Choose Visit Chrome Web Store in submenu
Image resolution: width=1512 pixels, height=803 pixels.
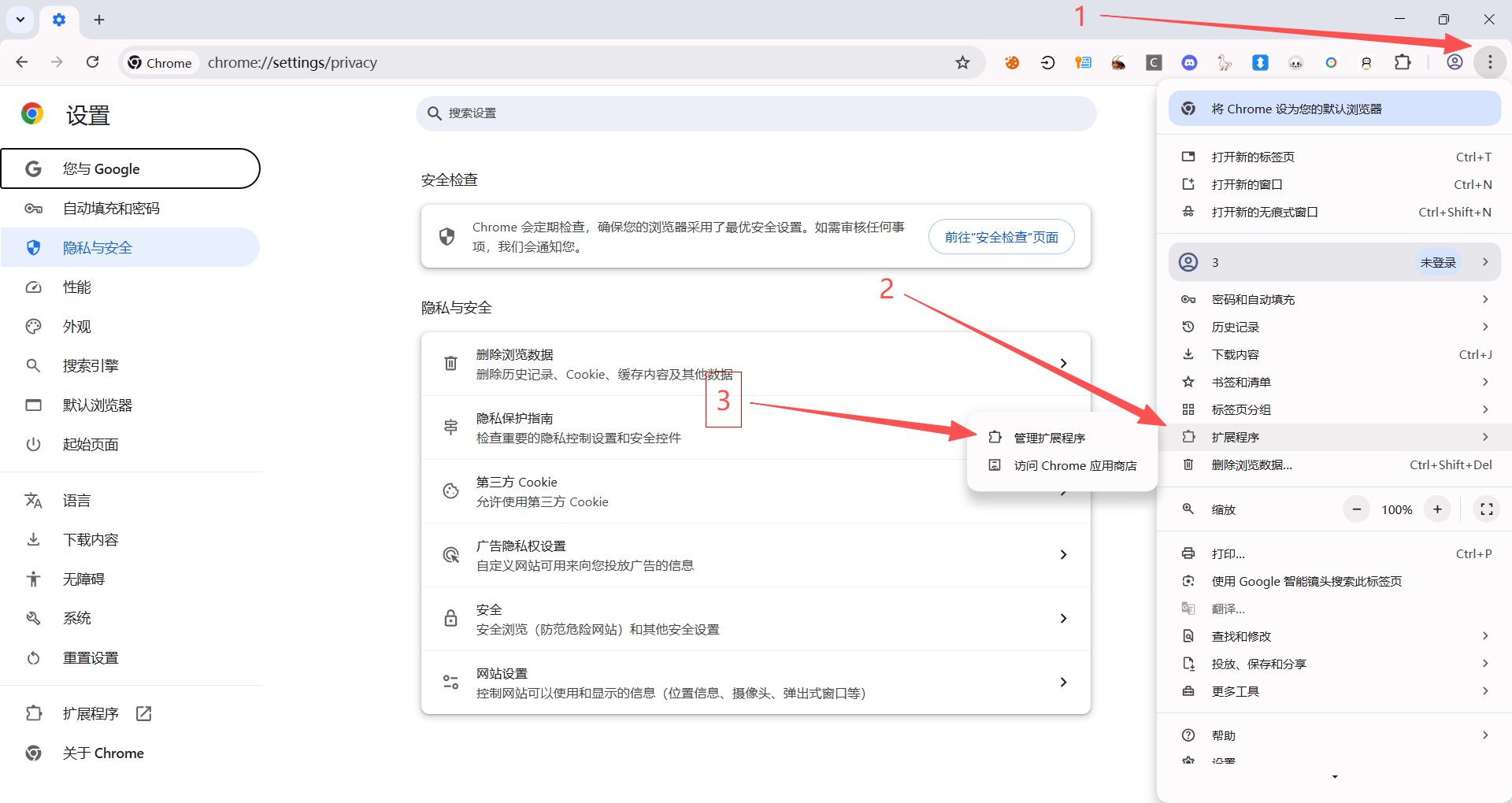[x=1062, y=465]
